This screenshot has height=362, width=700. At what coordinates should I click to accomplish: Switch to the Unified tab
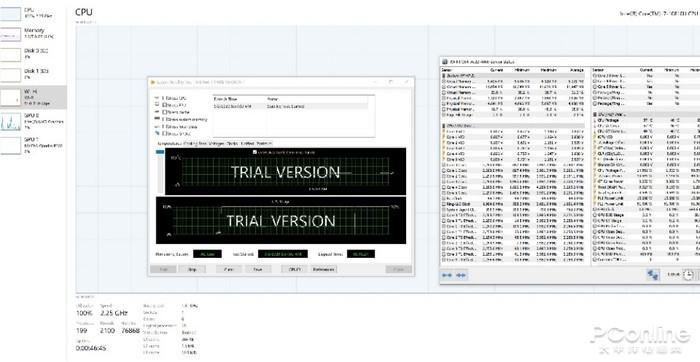(x=247, y=143)
